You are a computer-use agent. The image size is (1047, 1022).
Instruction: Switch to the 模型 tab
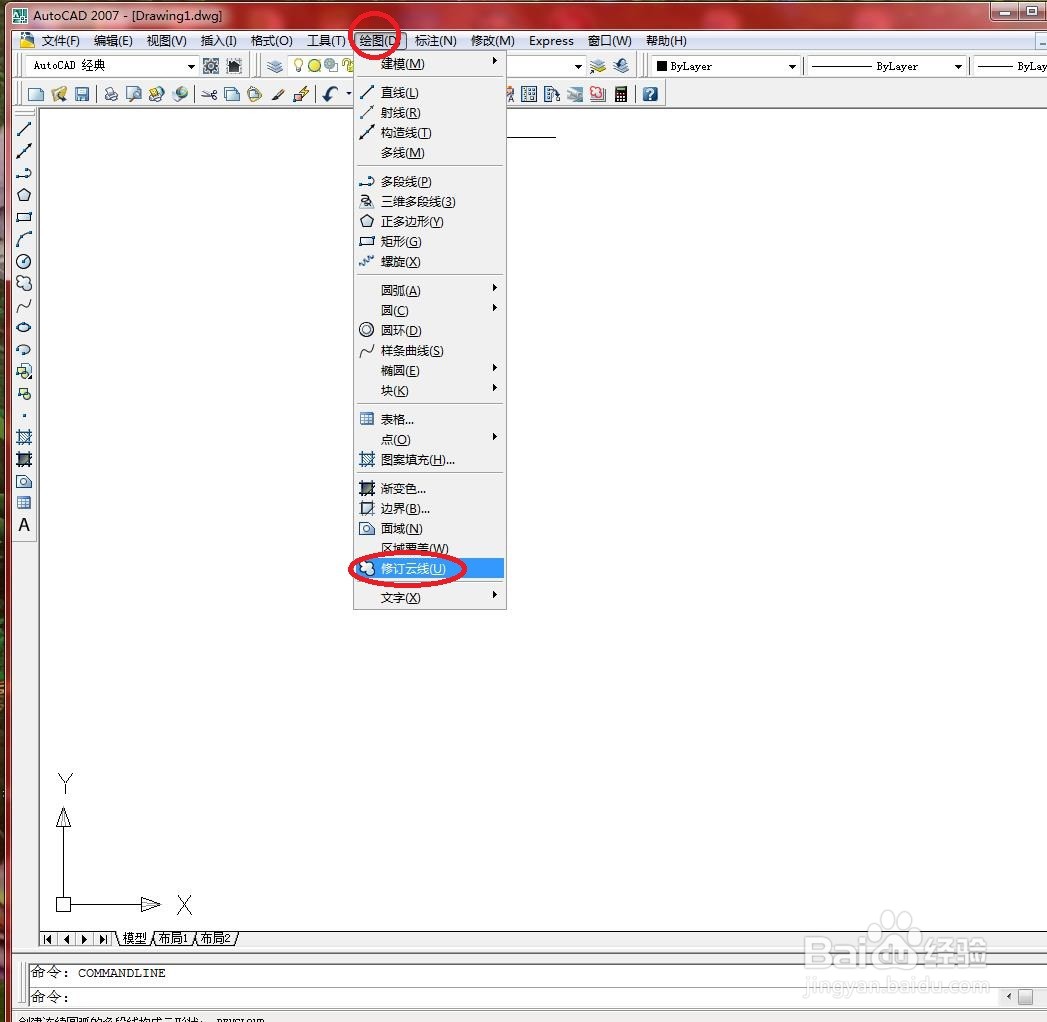coord(134,939)
